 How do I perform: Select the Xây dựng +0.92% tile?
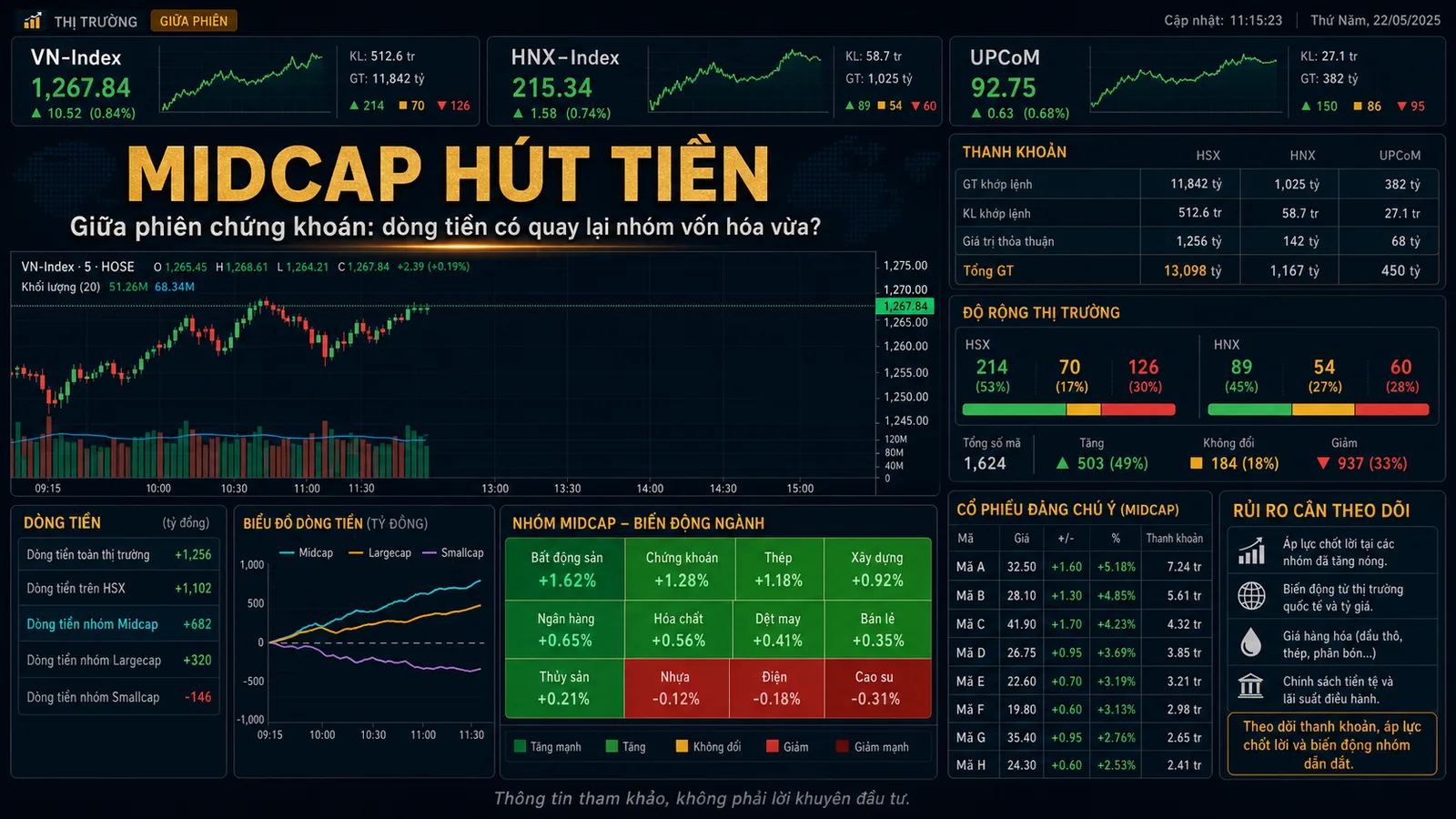(x=877, y=569)
